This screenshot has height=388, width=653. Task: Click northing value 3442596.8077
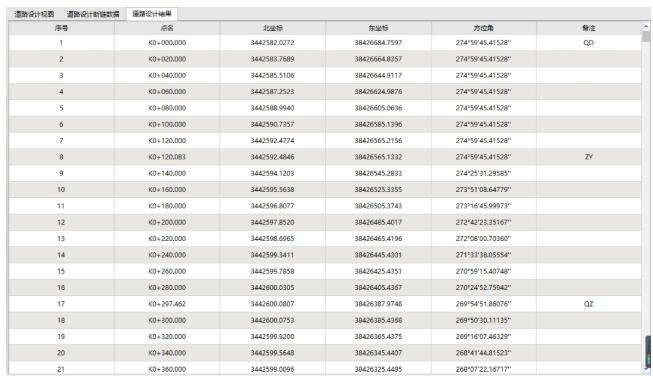272,206
